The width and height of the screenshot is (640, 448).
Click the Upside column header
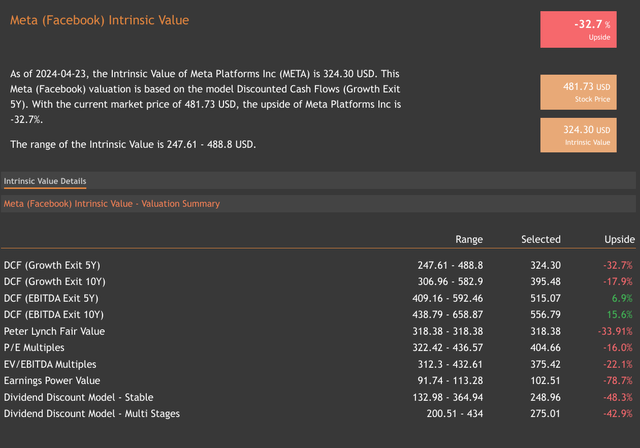(x=620, y=240)
